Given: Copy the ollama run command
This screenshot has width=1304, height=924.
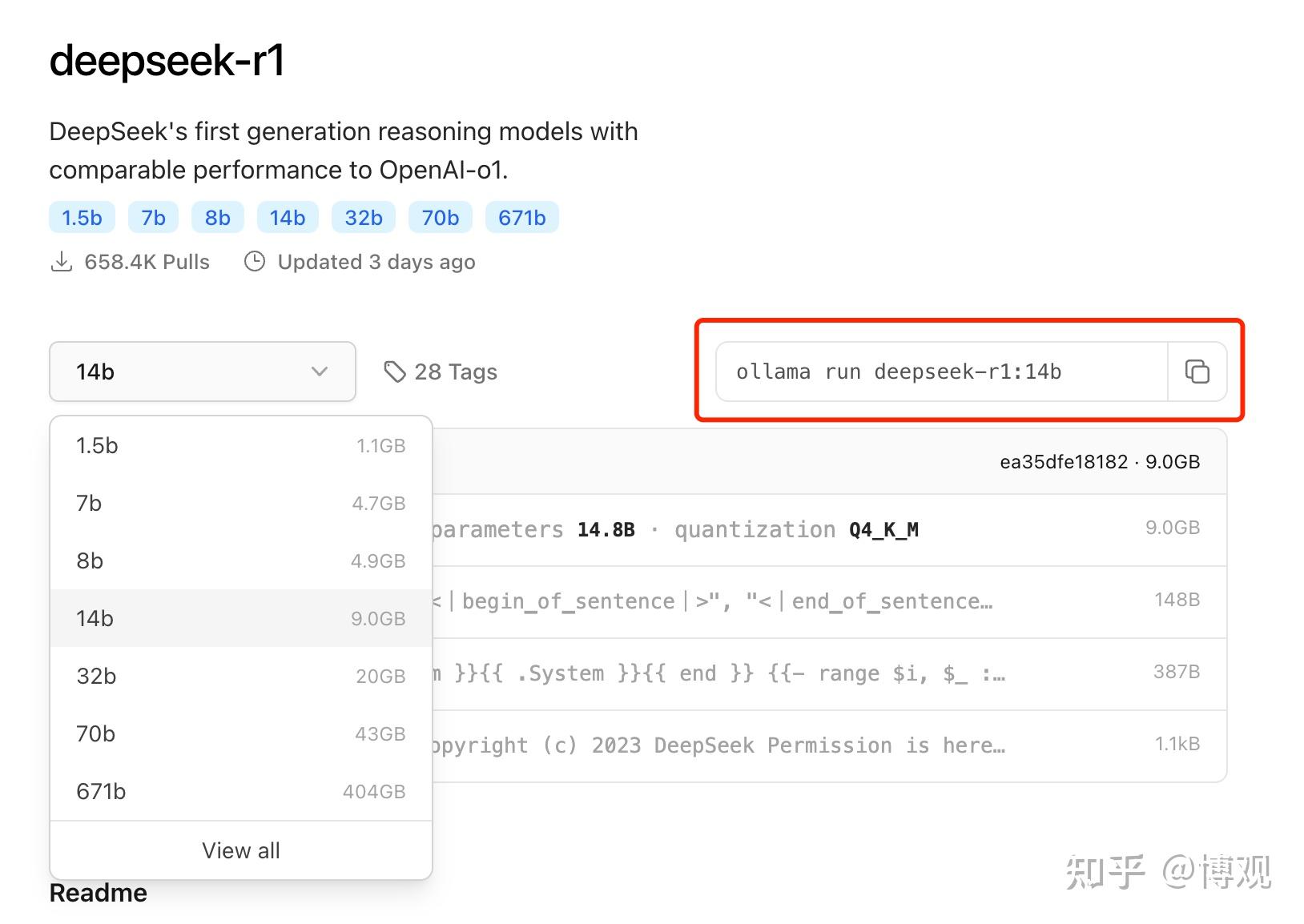Looking at the screenshot, I should [x=1197, y=372].
